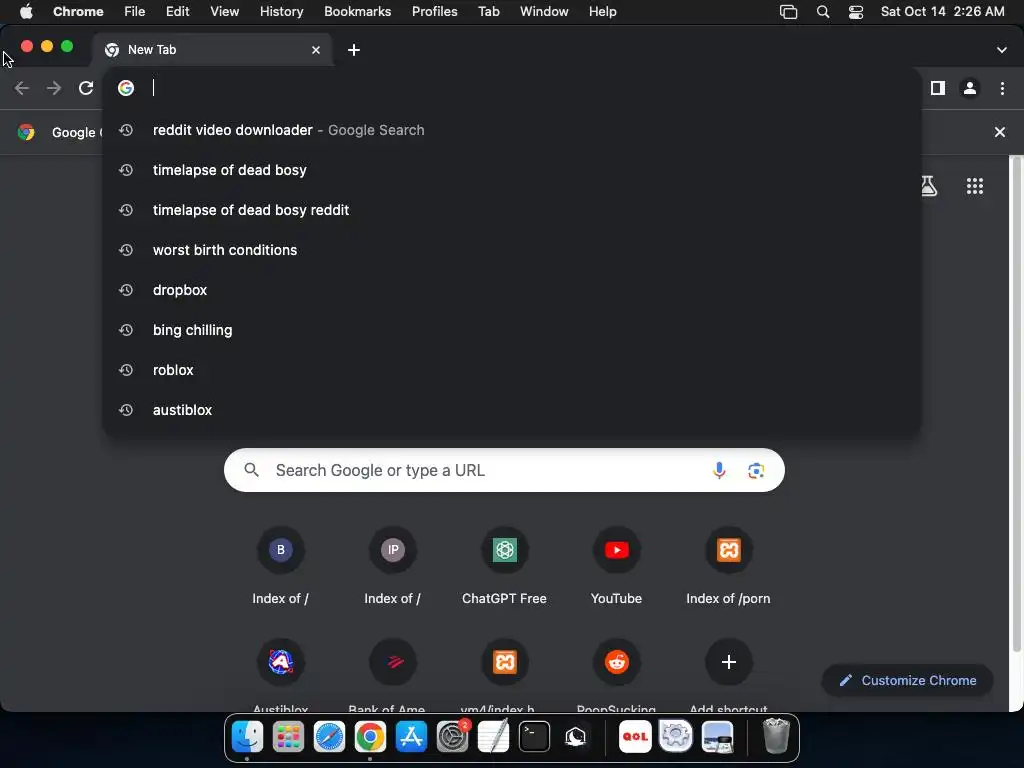Click the date and time in menu bar
Viewport: 1024px width, 768px height.
click(x=942, y=12)
